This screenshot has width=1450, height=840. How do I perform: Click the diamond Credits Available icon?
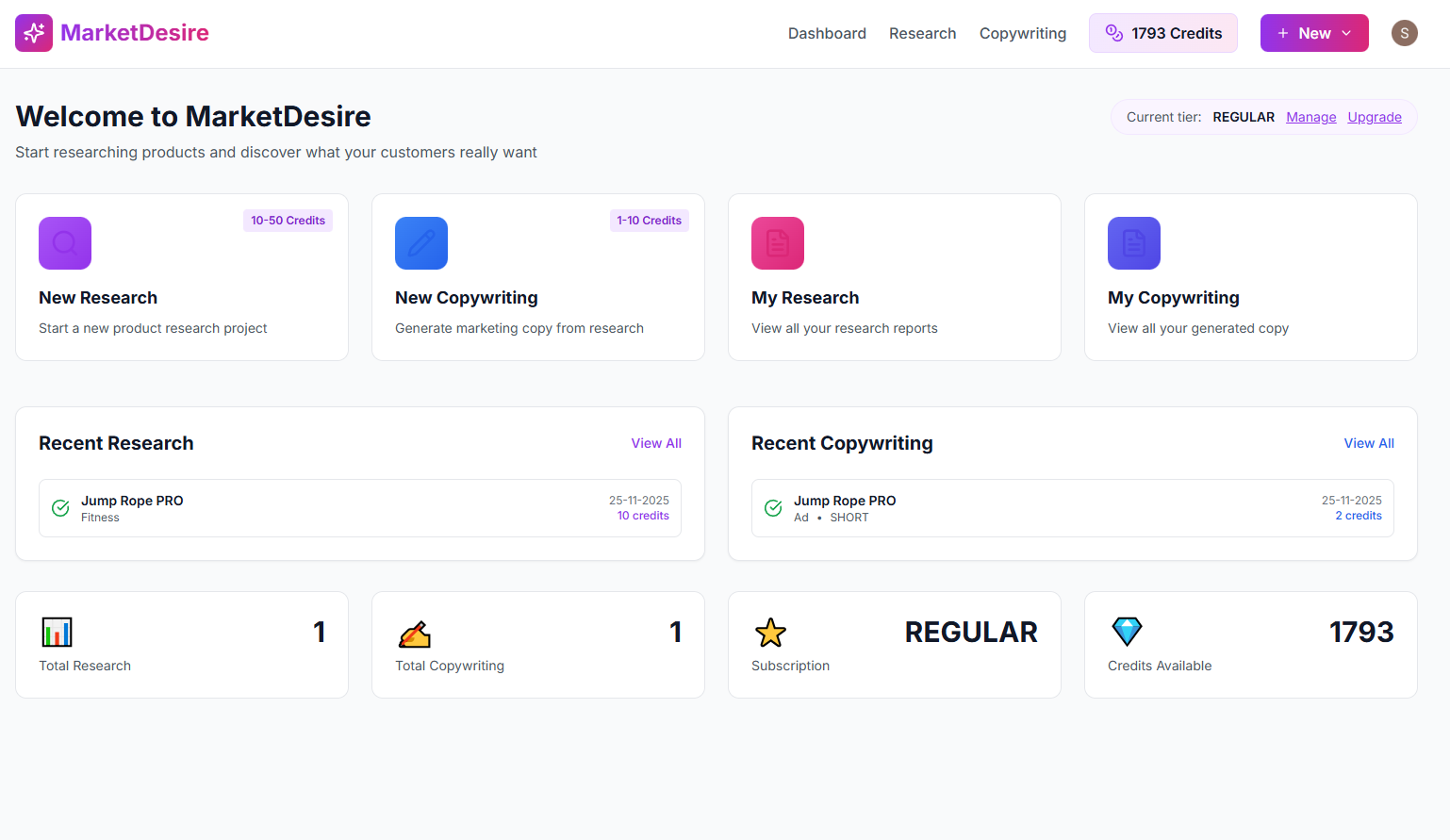click(1127, 632)
